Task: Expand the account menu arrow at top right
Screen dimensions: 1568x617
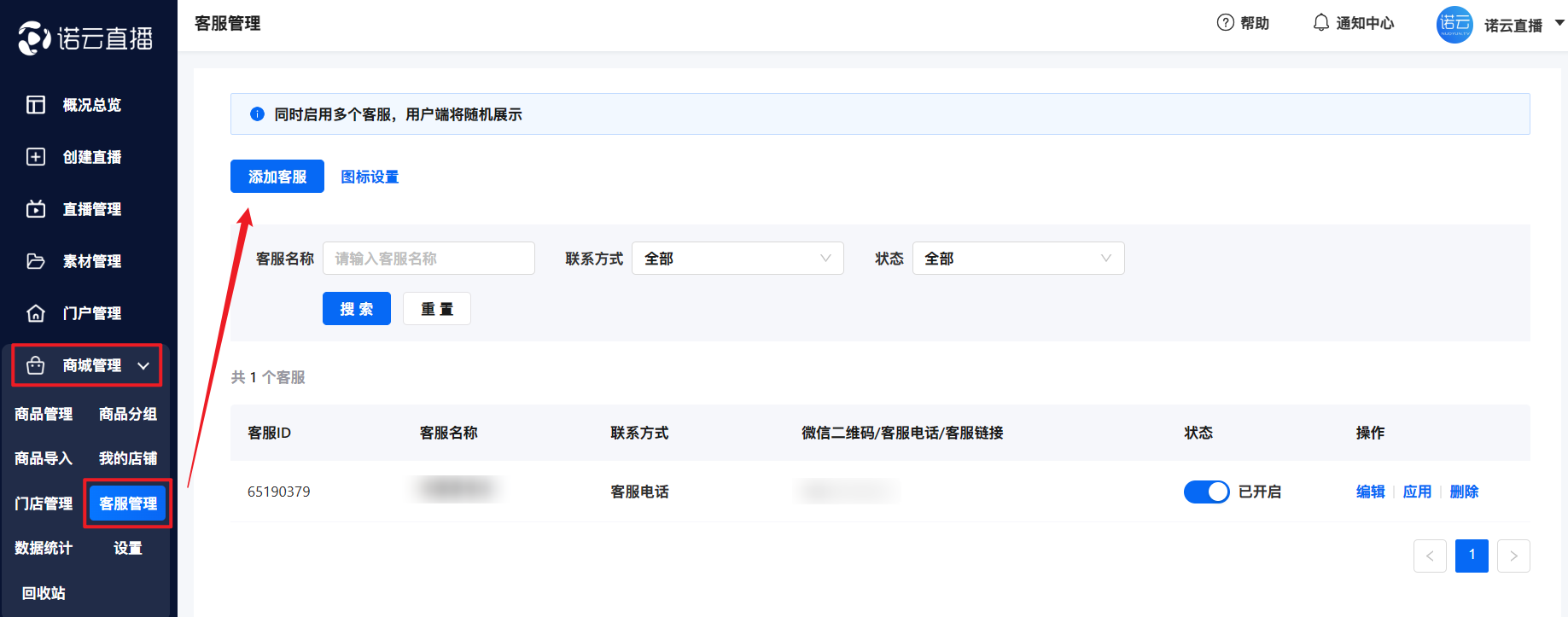Action: coord(1559,23)
